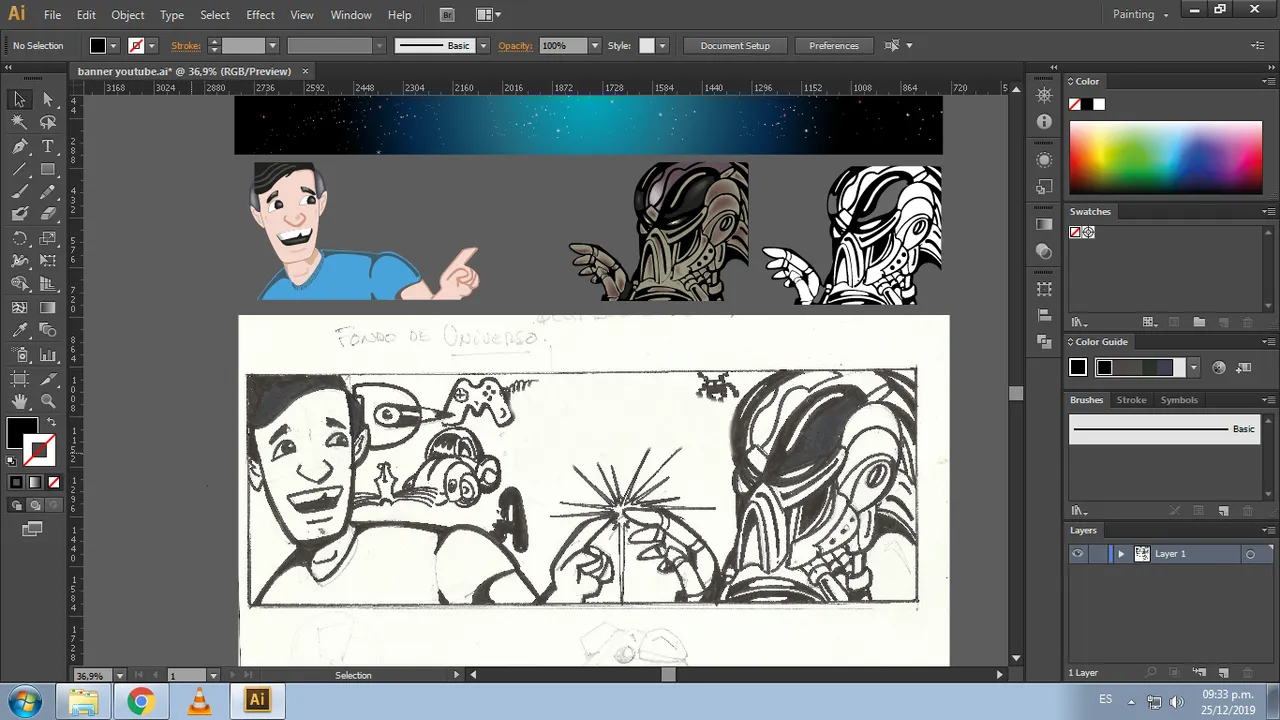
Task: Select the Gradient tool
Action: coord(48,308)
